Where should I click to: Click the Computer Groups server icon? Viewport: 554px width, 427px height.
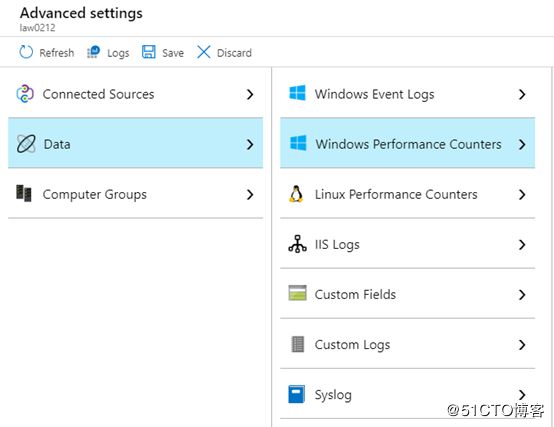pos(24,194)
